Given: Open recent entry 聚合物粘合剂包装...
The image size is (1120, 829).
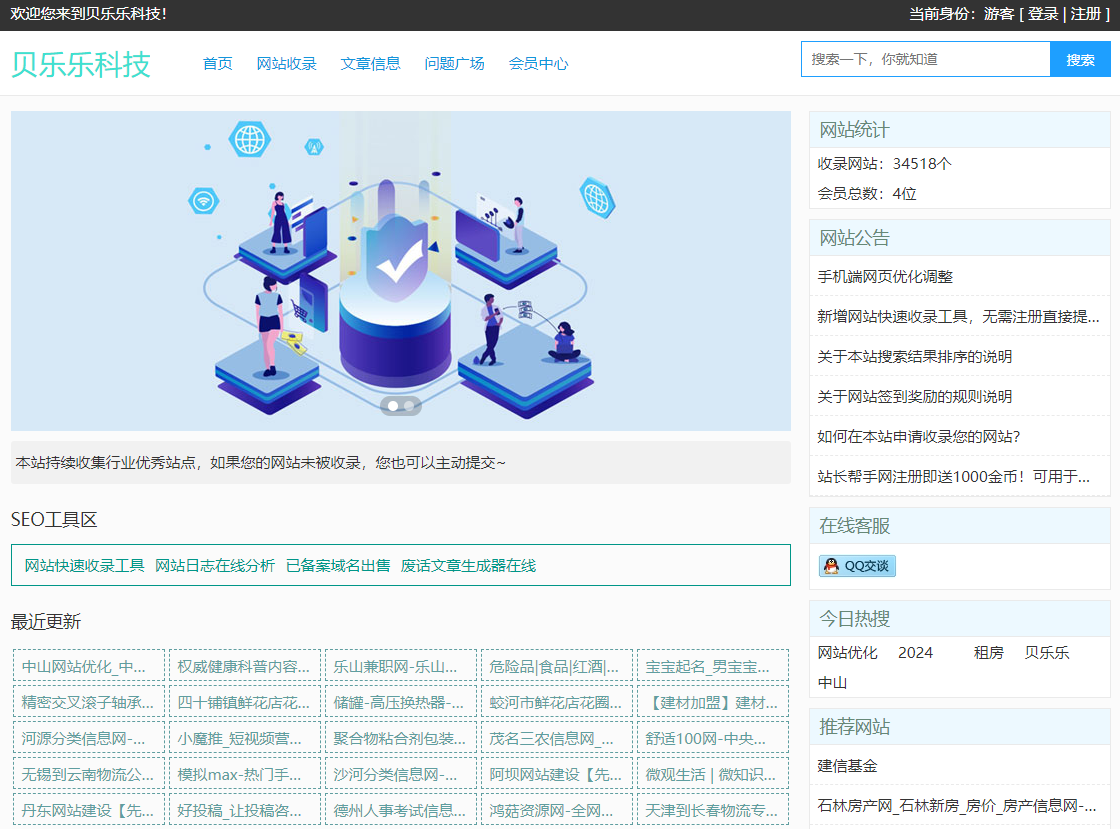Looking at the screenshot, I should (401, 738).
